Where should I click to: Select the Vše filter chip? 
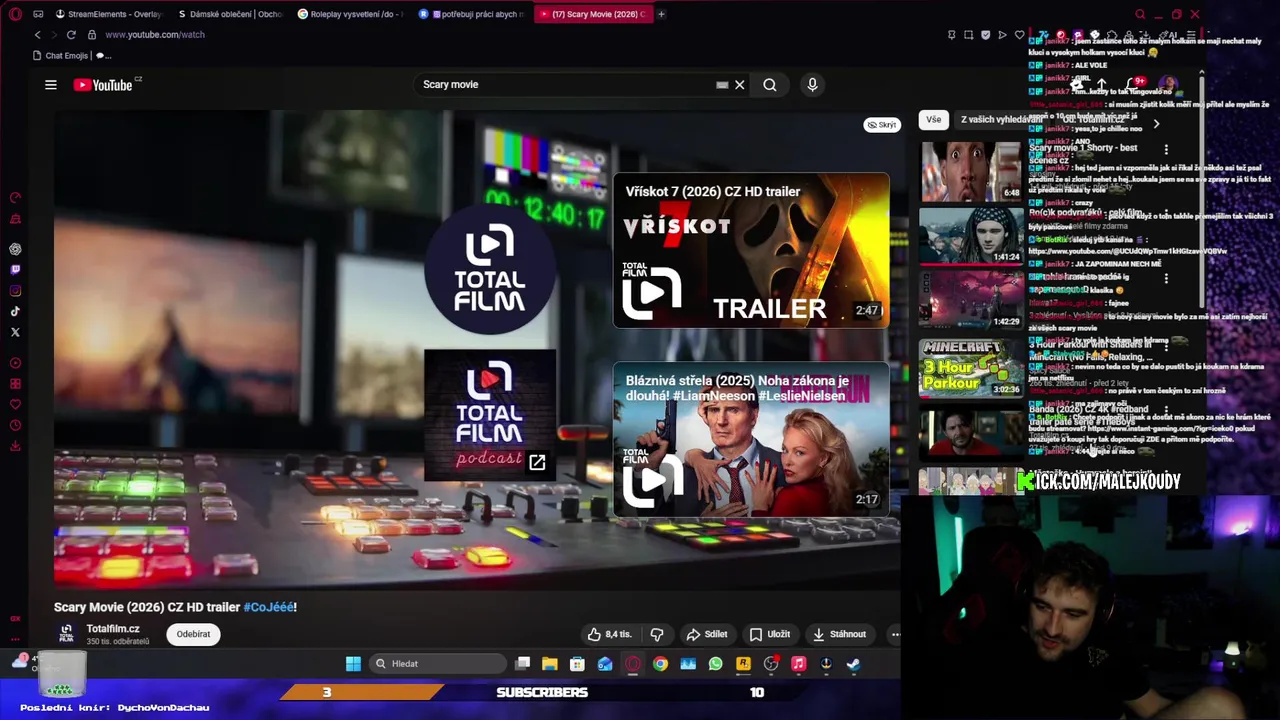933,120
